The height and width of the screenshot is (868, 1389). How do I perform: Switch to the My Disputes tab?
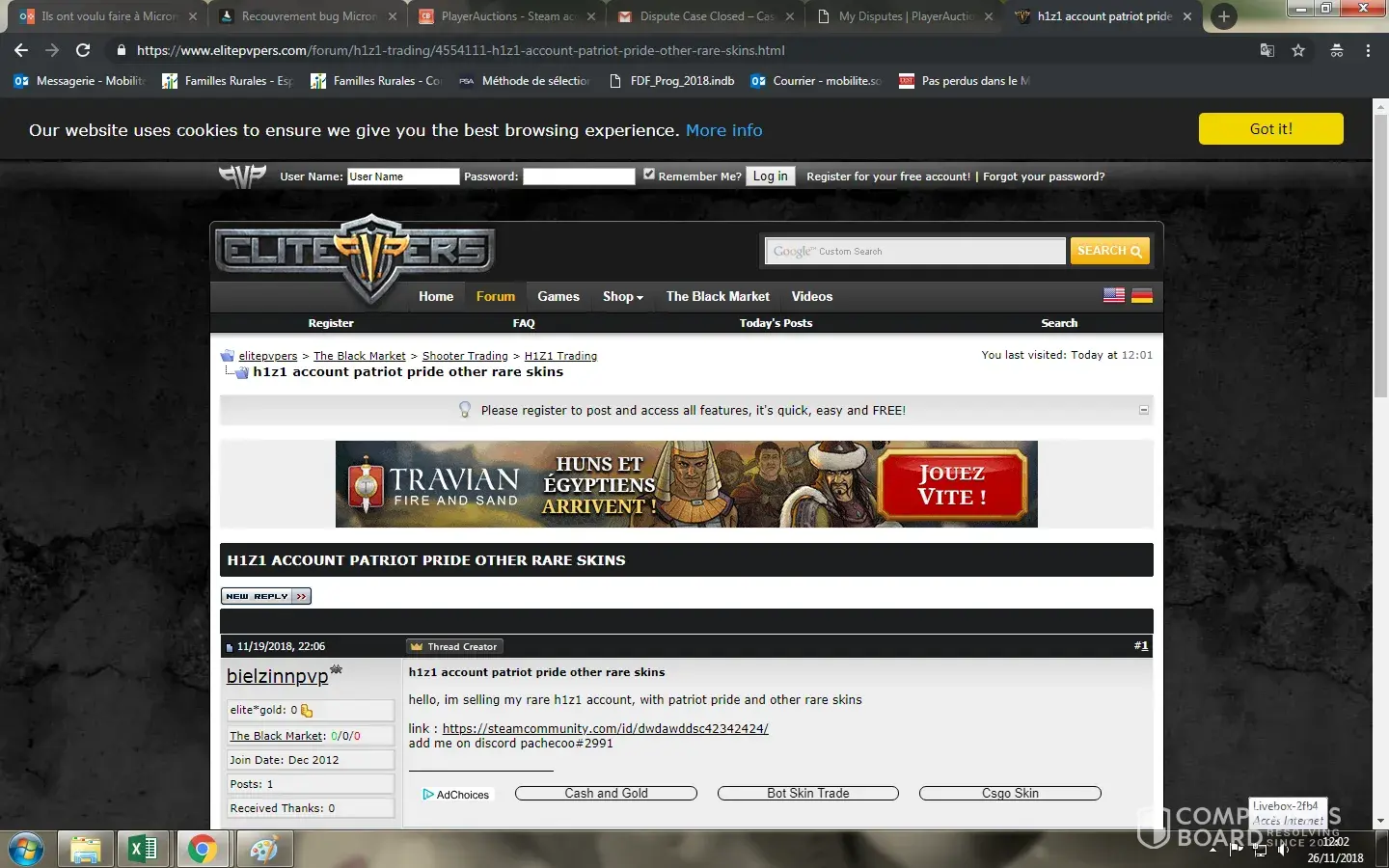click(905, 16)
